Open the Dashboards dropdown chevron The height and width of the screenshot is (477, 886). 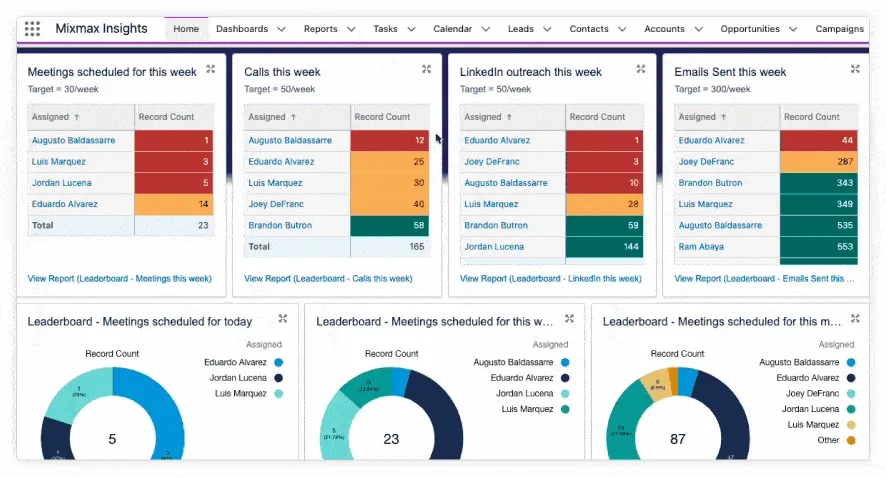coord(281,29)
